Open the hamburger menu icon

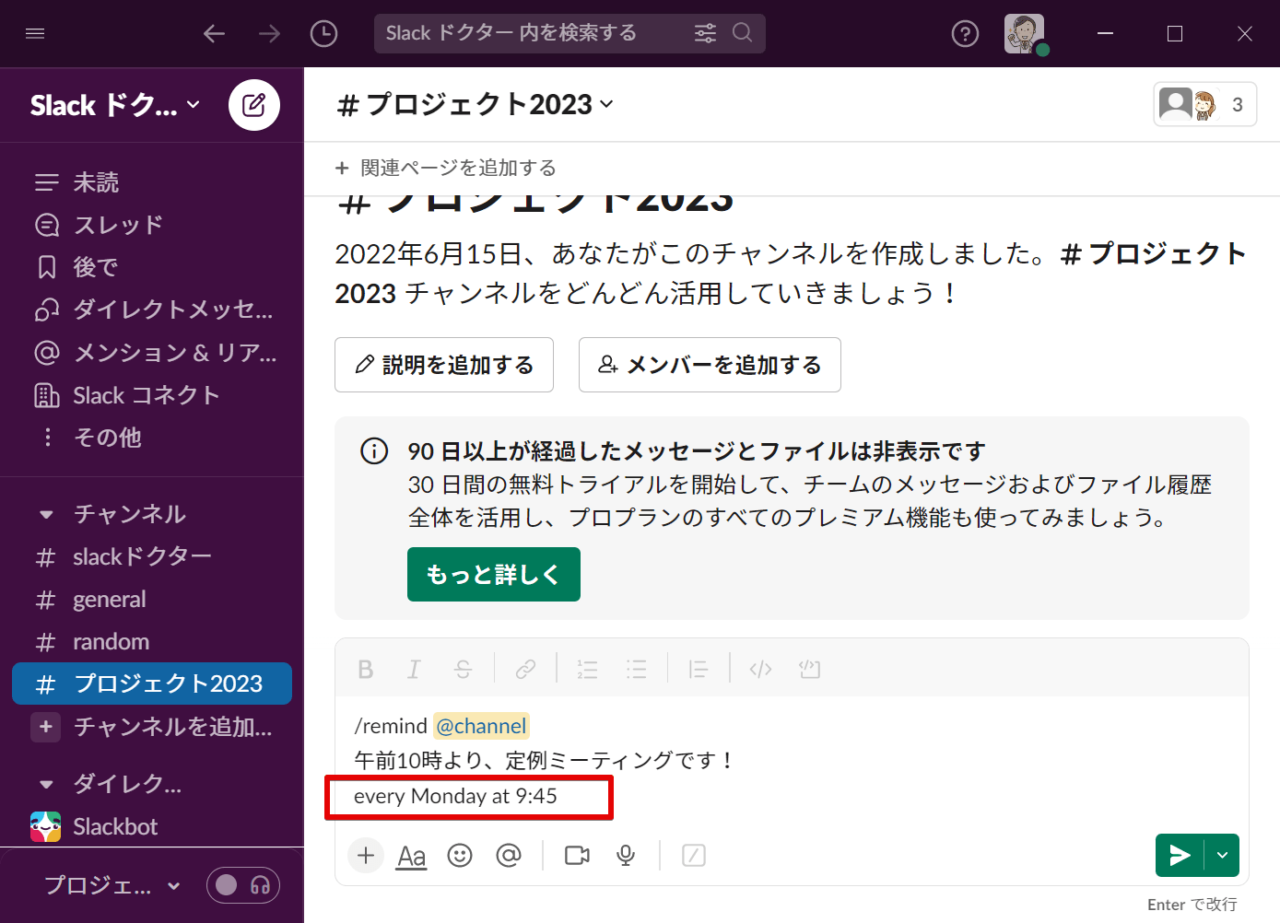click(35, 33)
